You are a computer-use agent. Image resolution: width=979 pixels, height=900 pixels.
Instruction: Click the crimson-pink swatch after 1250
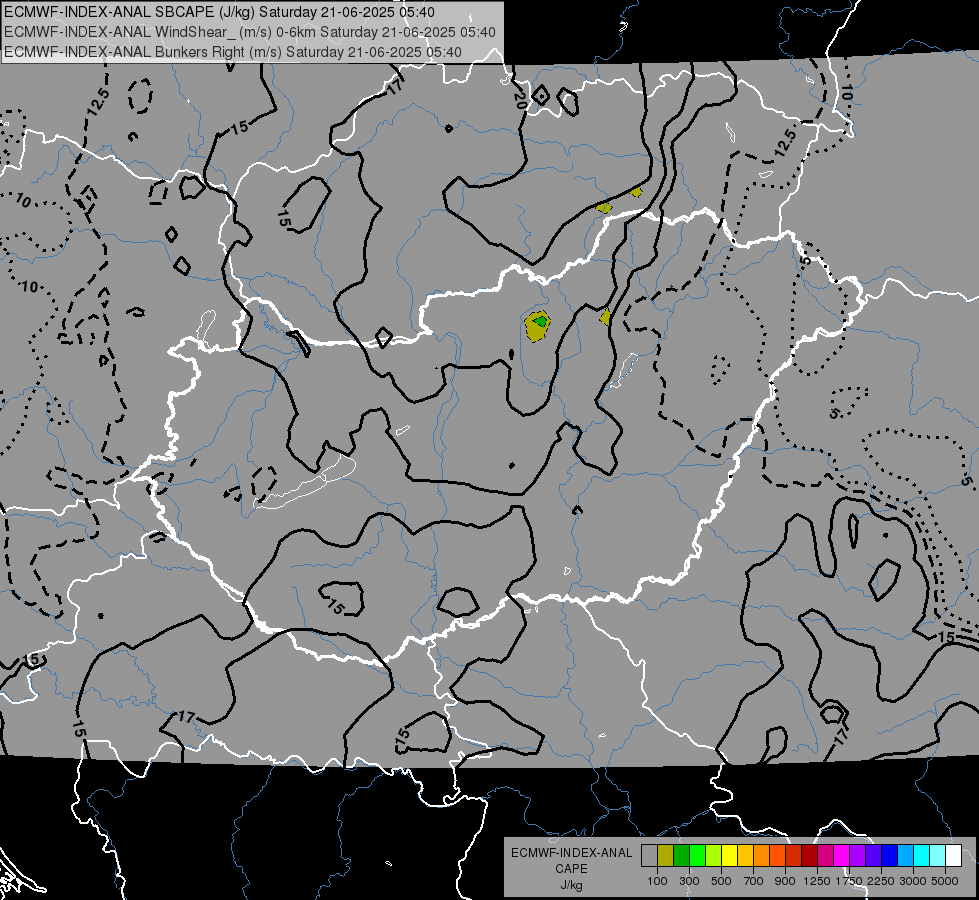coord(825,855)
